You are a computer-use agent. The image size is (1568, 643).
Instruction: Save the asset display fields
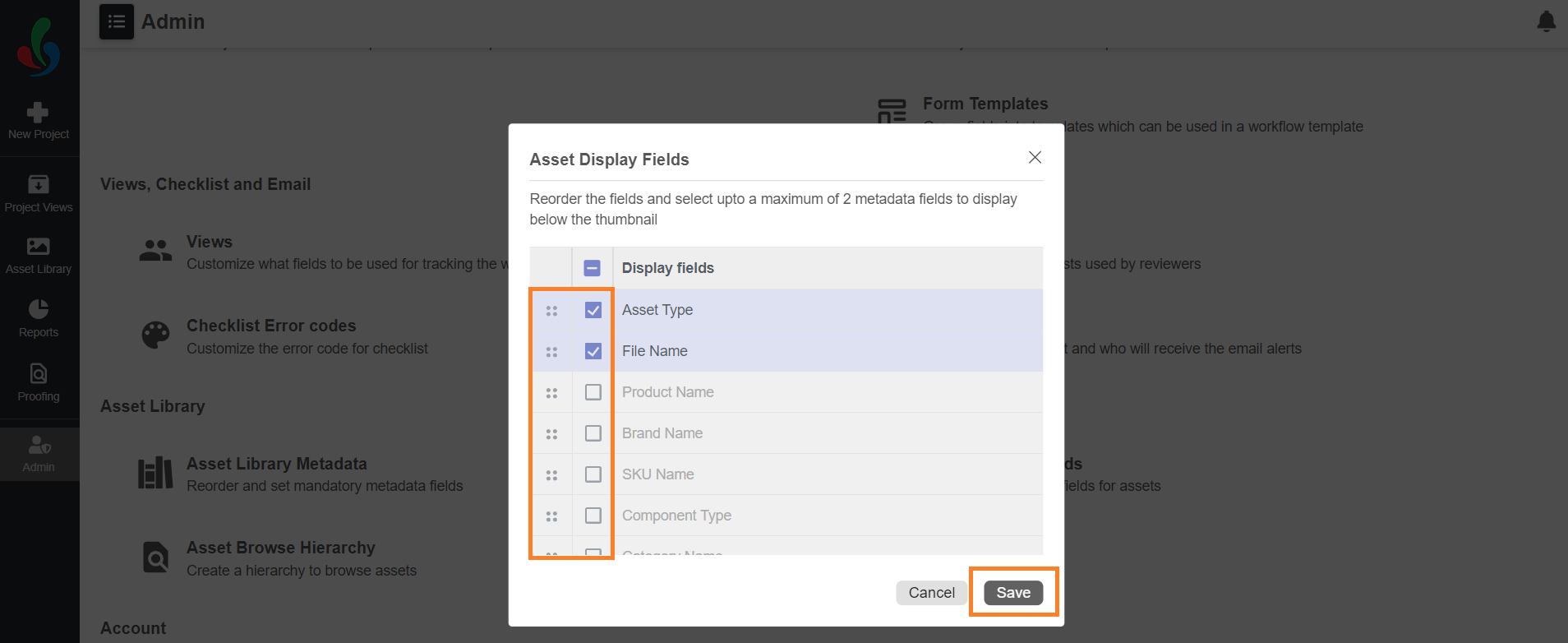[1013, 593]
